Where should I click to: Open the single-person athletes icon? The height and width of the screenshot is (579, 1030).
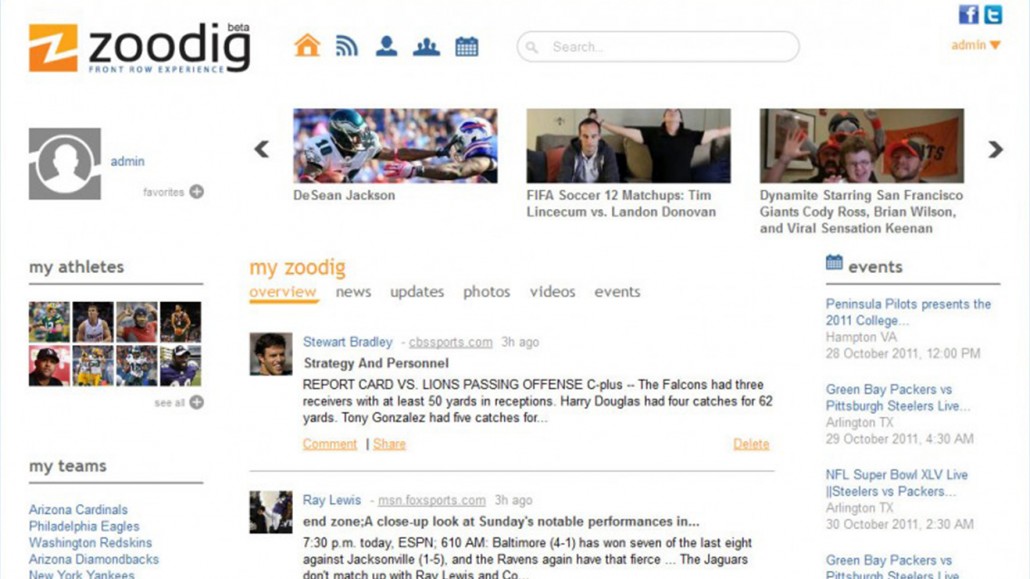coord(386,46)
